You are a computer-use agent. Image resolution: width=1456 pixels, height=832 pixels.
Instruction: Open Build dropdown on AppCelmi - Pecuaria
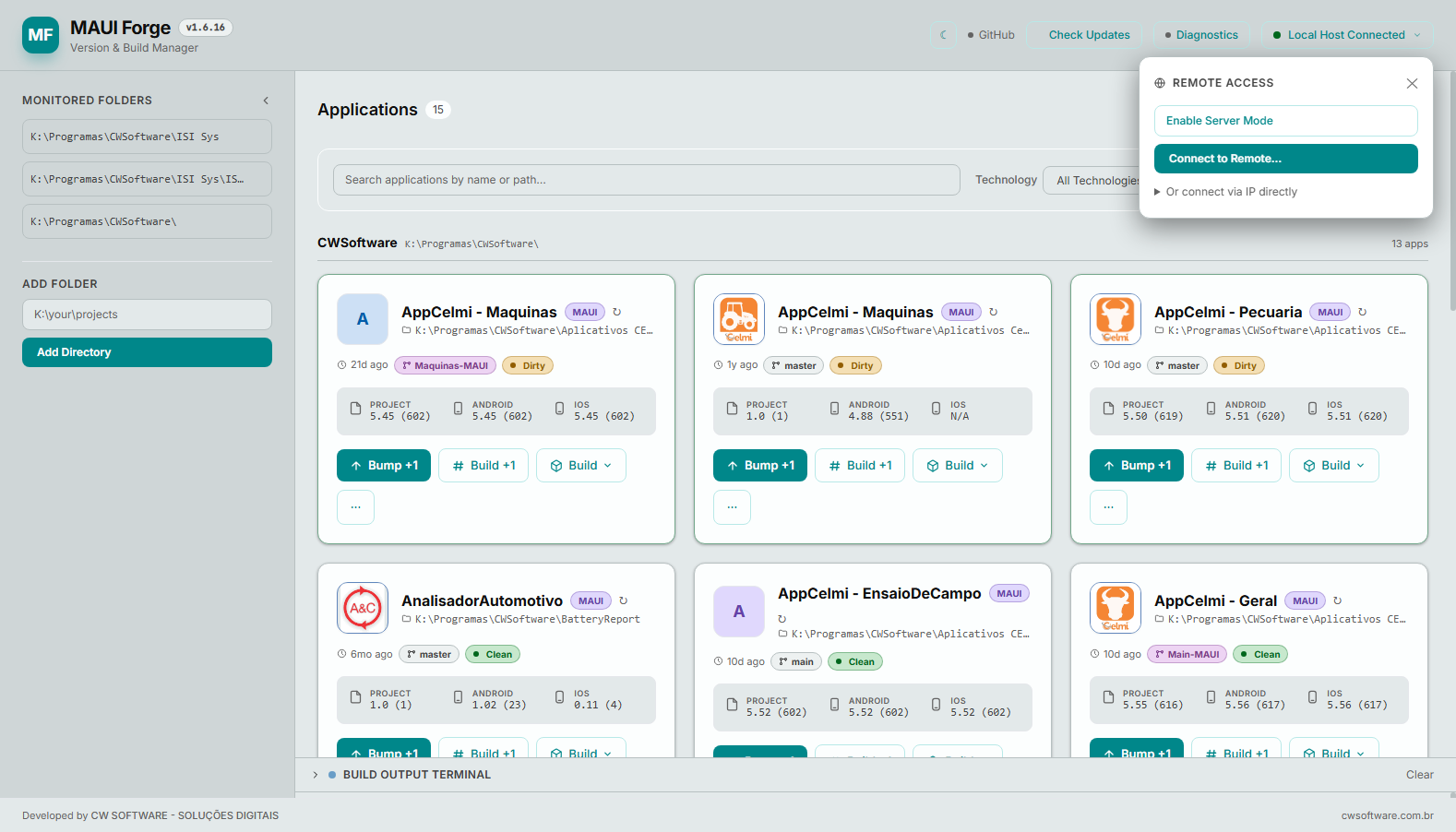(x=1334, y=466)
